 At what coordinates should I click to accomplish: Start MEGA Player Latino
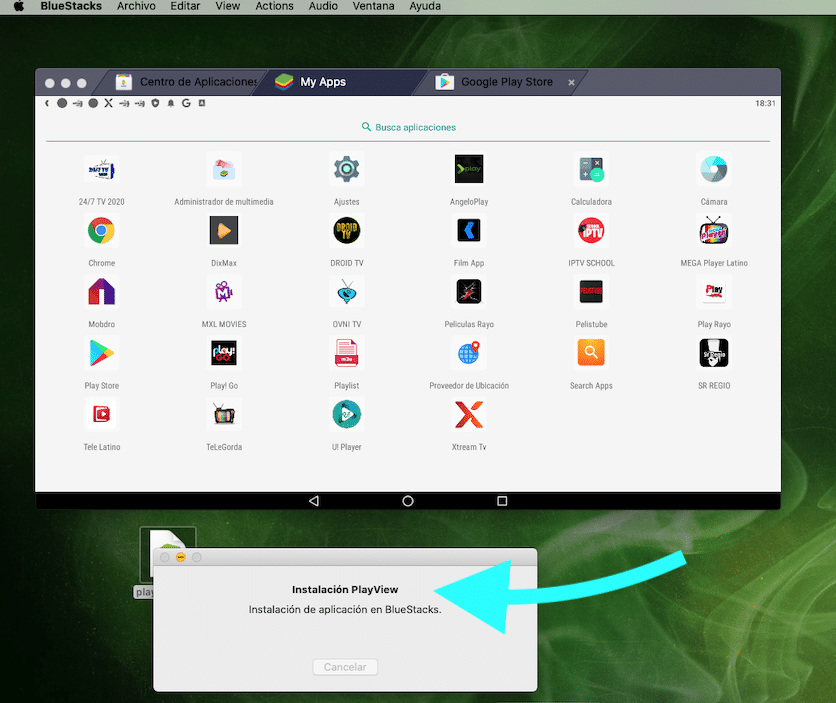(713, 230)
